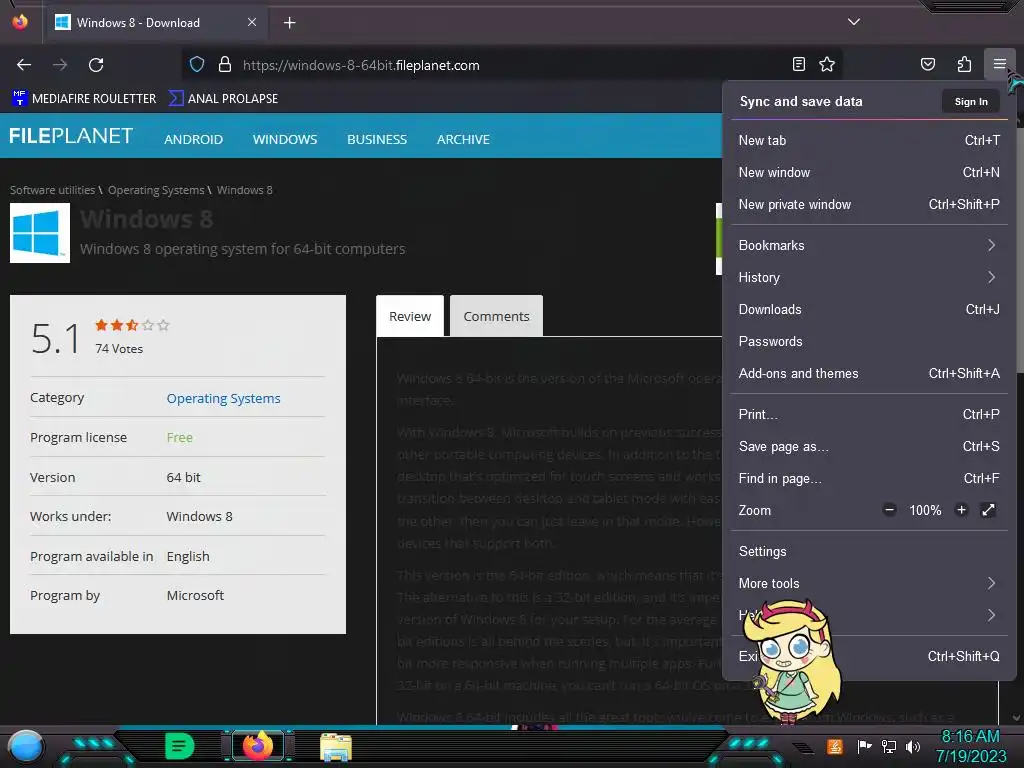Expand the More tools submenu

pos(869,583)
